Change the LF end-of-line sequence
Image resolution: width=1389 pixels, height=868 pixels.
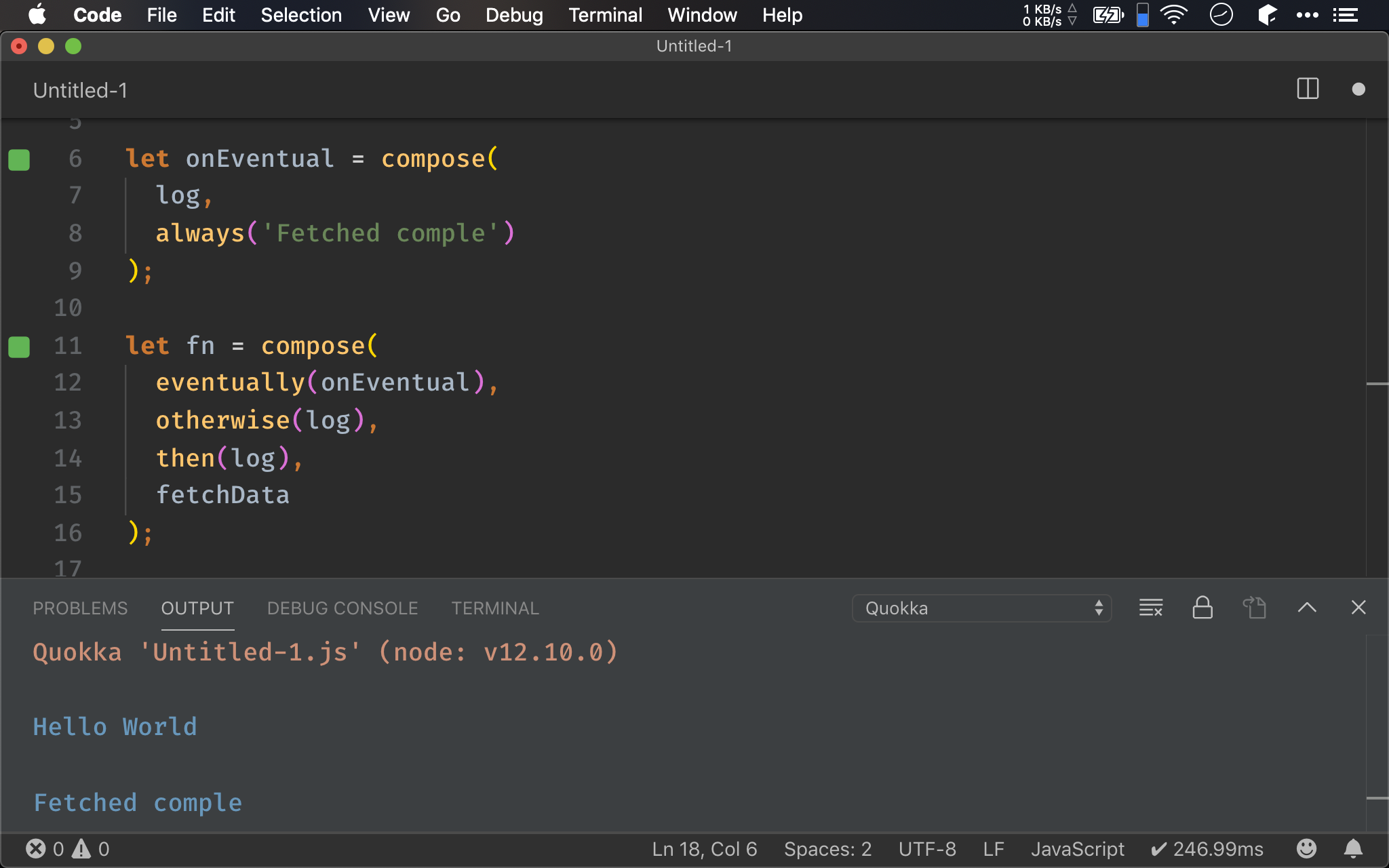coord(994,849)
